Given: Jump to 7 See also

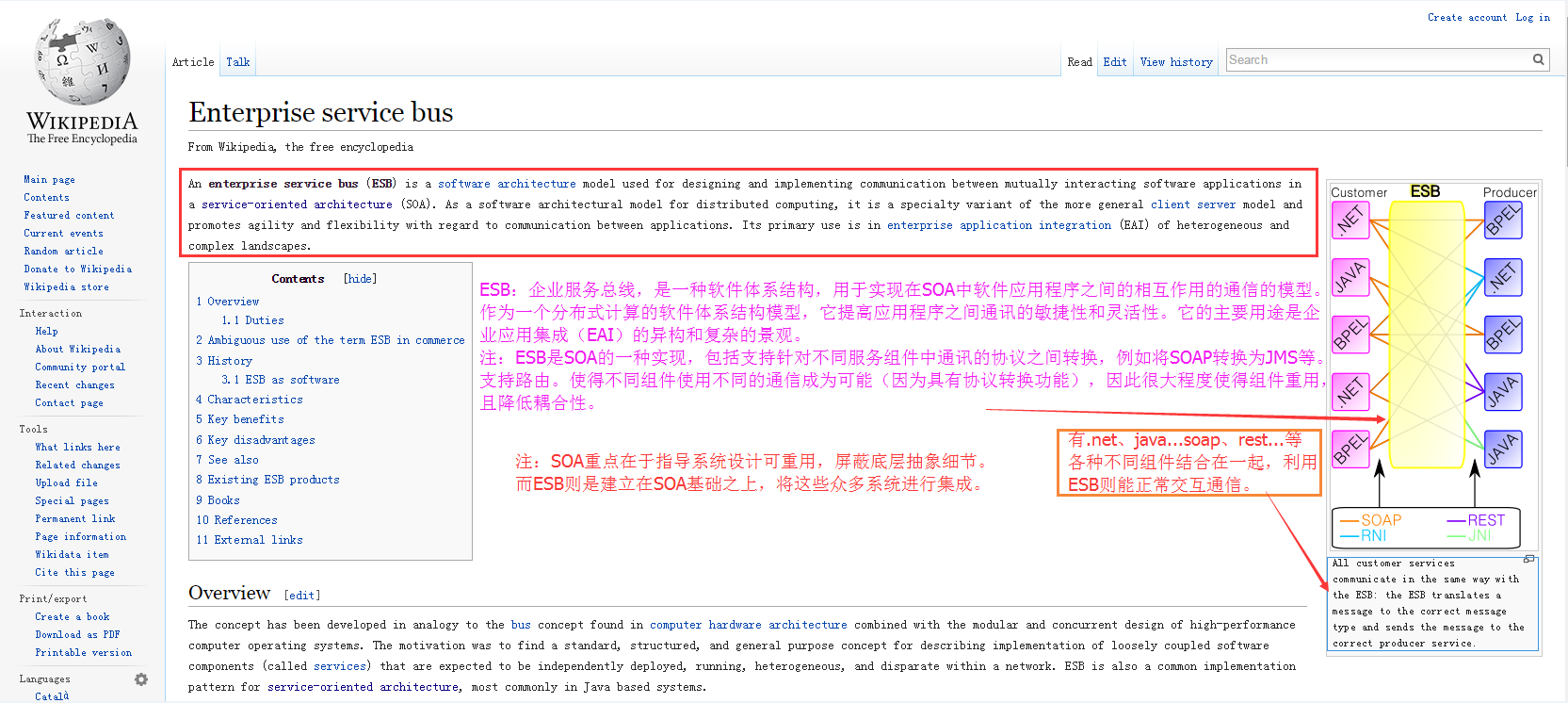Looking at the screenshot, I should tap(227, 460).
